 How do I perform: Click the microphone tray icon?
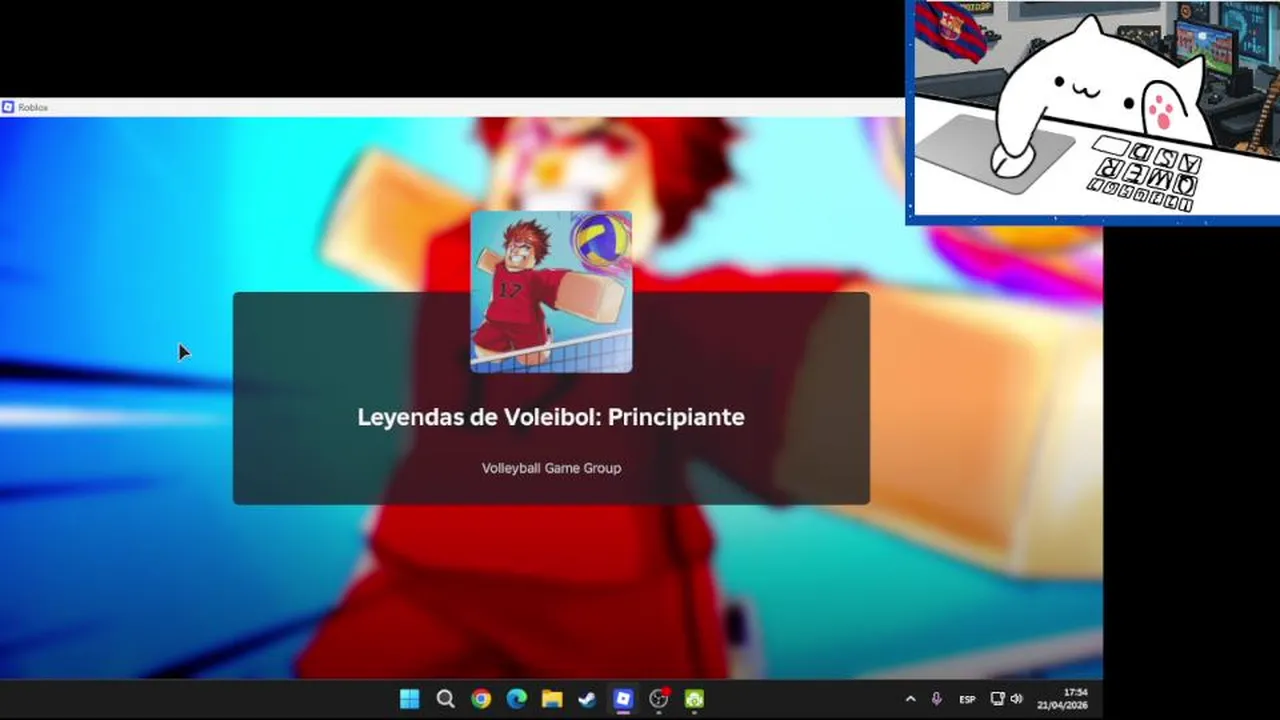937,699
